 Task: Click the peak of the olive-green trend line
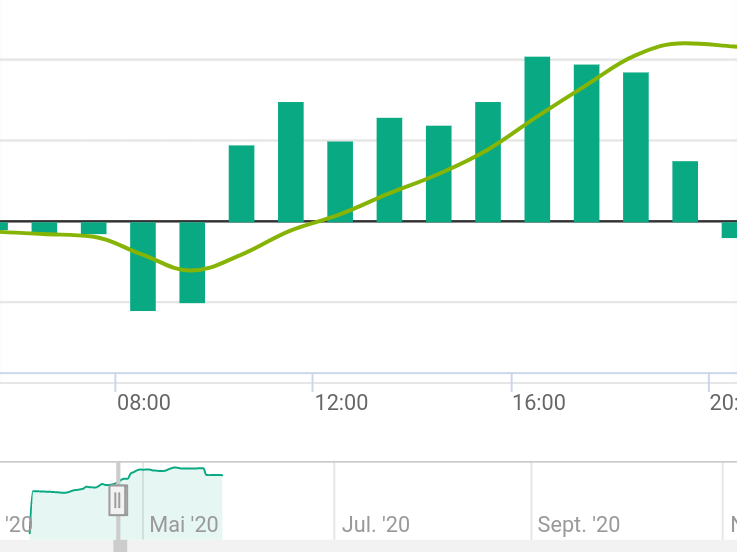pos(682,44)
